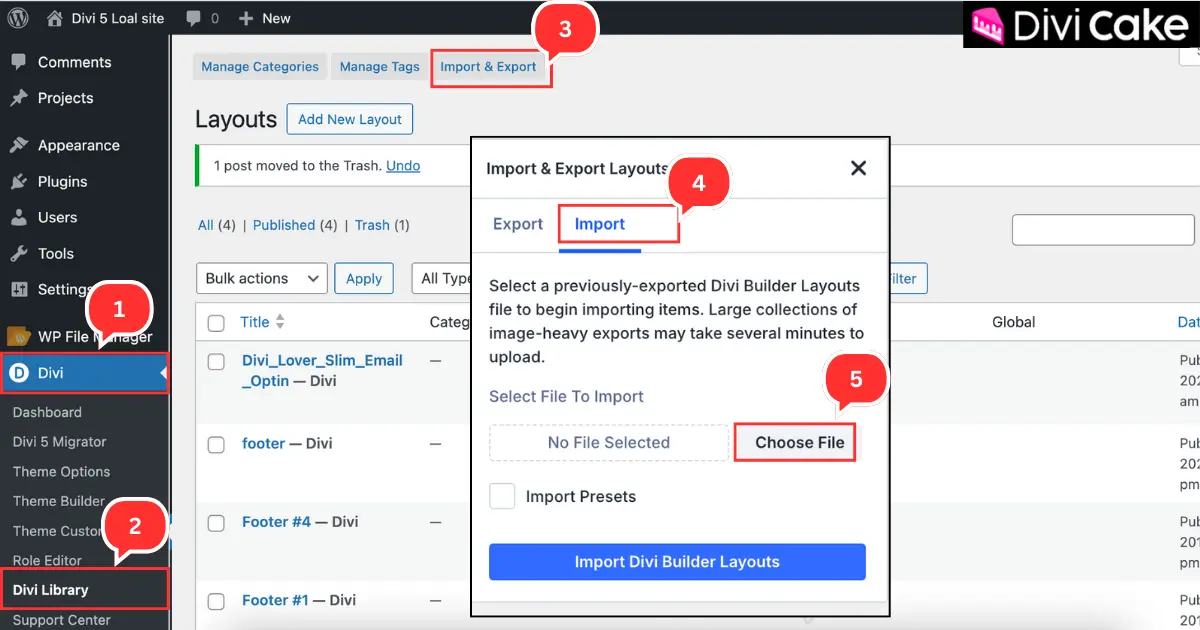The height and width of the screenshot is (630, 1200).
Task: Switch to the Export tab
Action: click(x=518, y=224)
